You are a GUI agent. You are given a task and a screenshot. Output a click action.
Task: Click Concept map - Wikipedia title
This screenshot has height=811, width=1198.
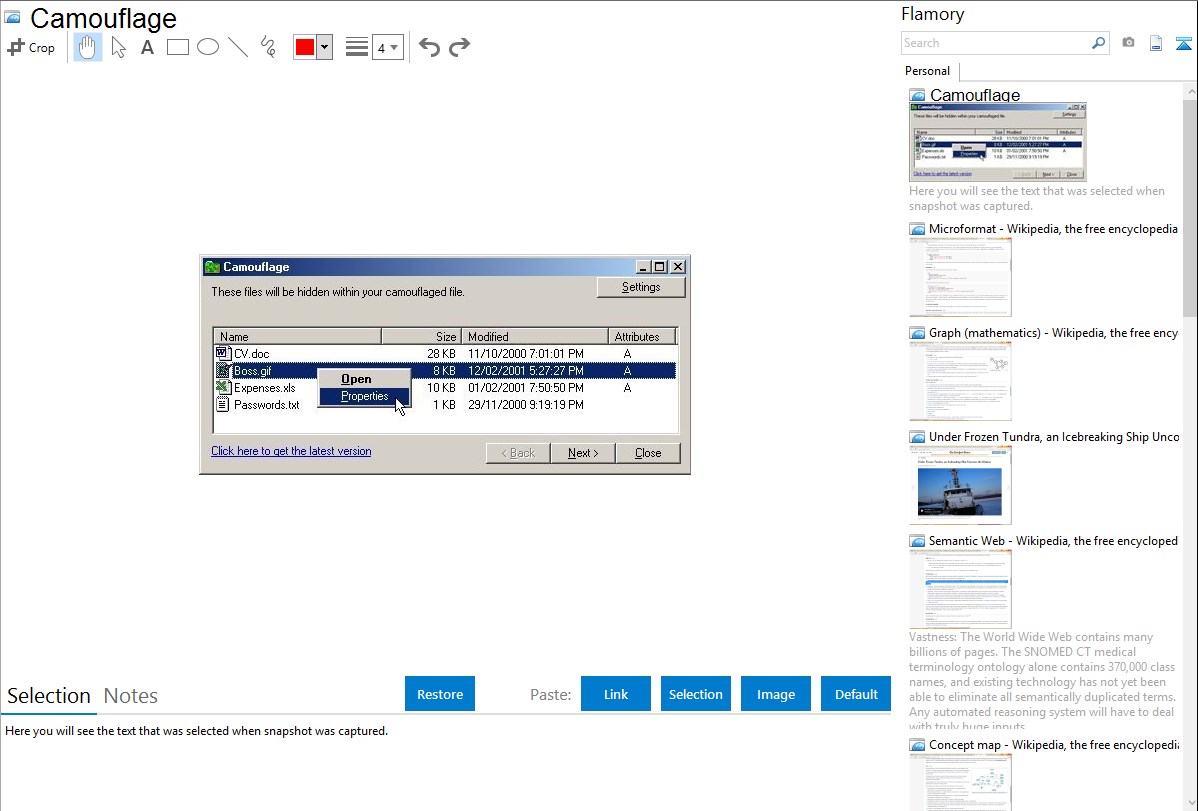coord(1054,744)
